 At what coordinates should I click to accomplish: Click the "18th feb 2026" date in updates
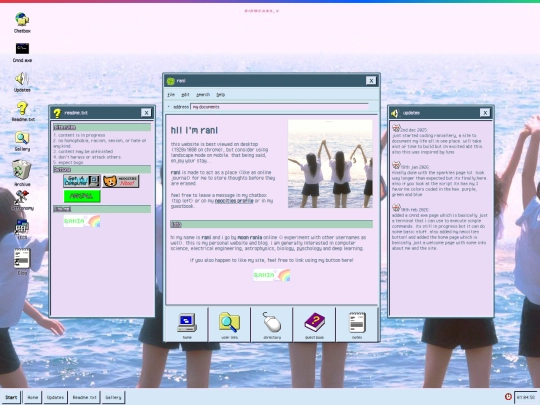pos(415,209)
